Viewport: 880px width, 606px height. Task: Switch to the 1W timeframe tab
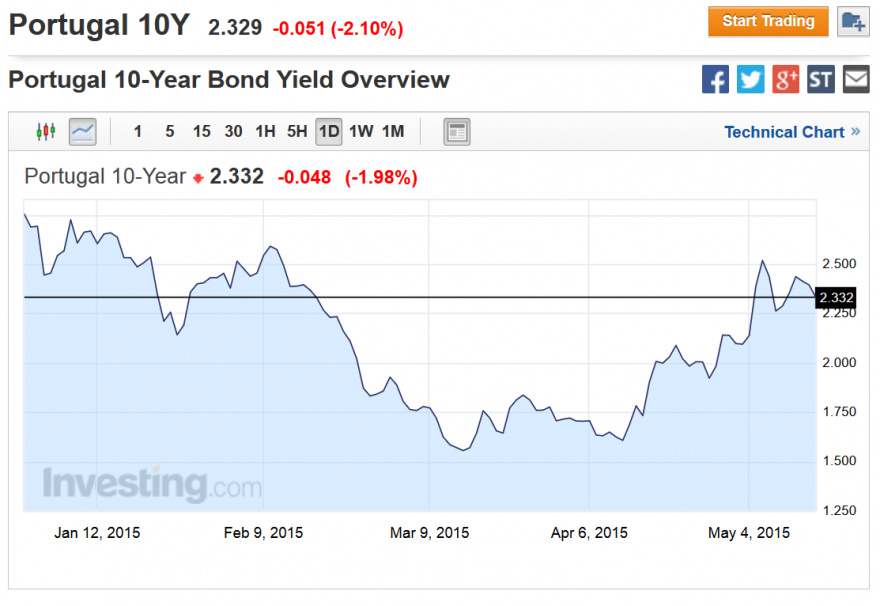[x=360, y=131]
